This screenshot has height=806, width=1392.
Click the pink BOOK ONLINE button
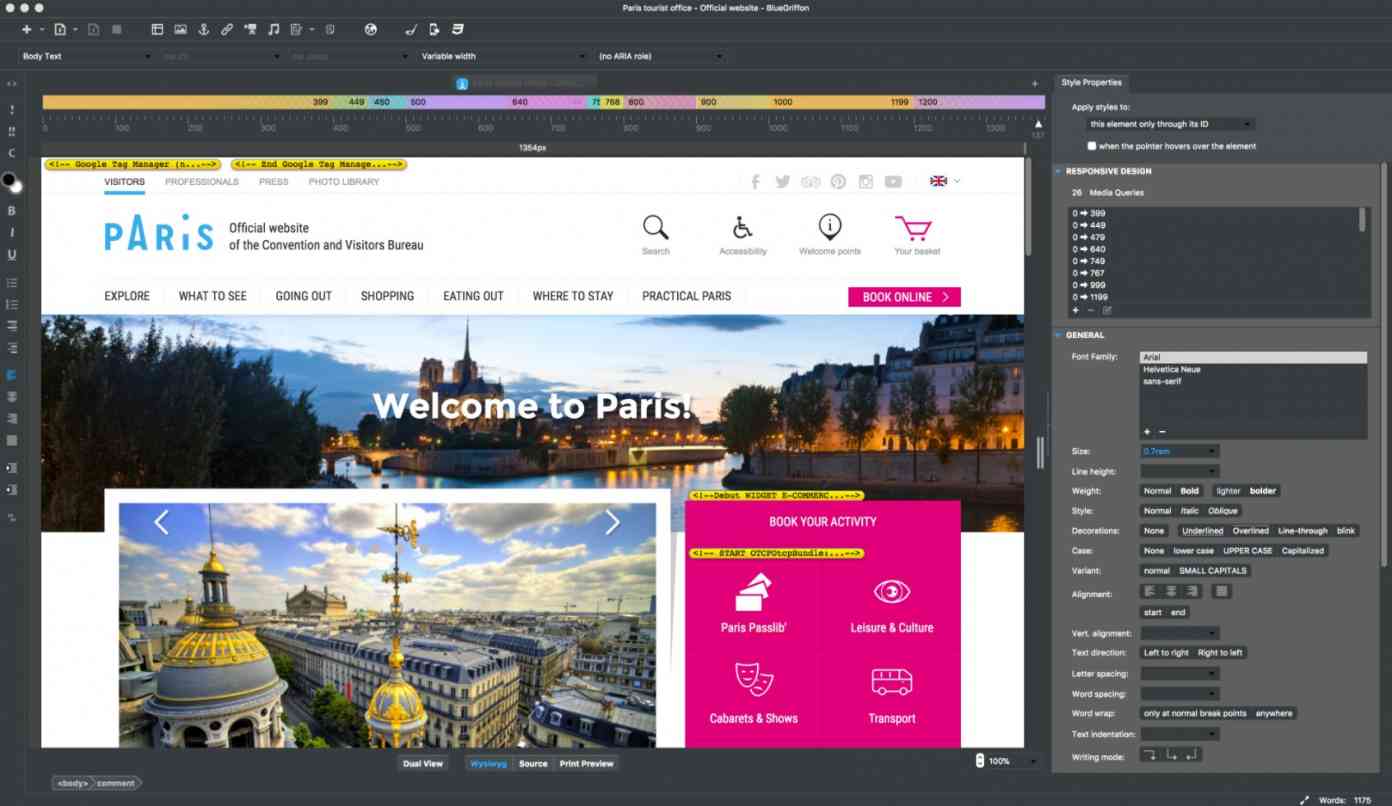pyautogui.click(x=903, y=297)
